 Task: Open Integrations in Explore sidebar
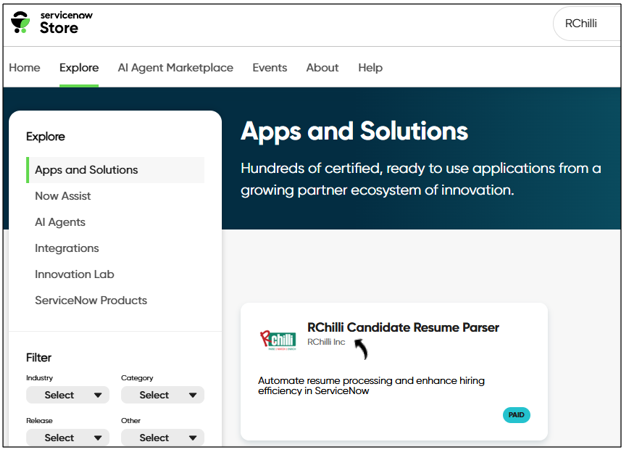tap(67, 248)
